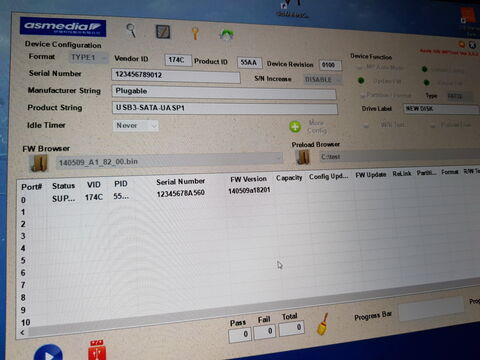Image resolution: width=480 pixels, height=360 pixels.
Task: Click the Drive Label NEW DISK field
Action: [441, 109]
